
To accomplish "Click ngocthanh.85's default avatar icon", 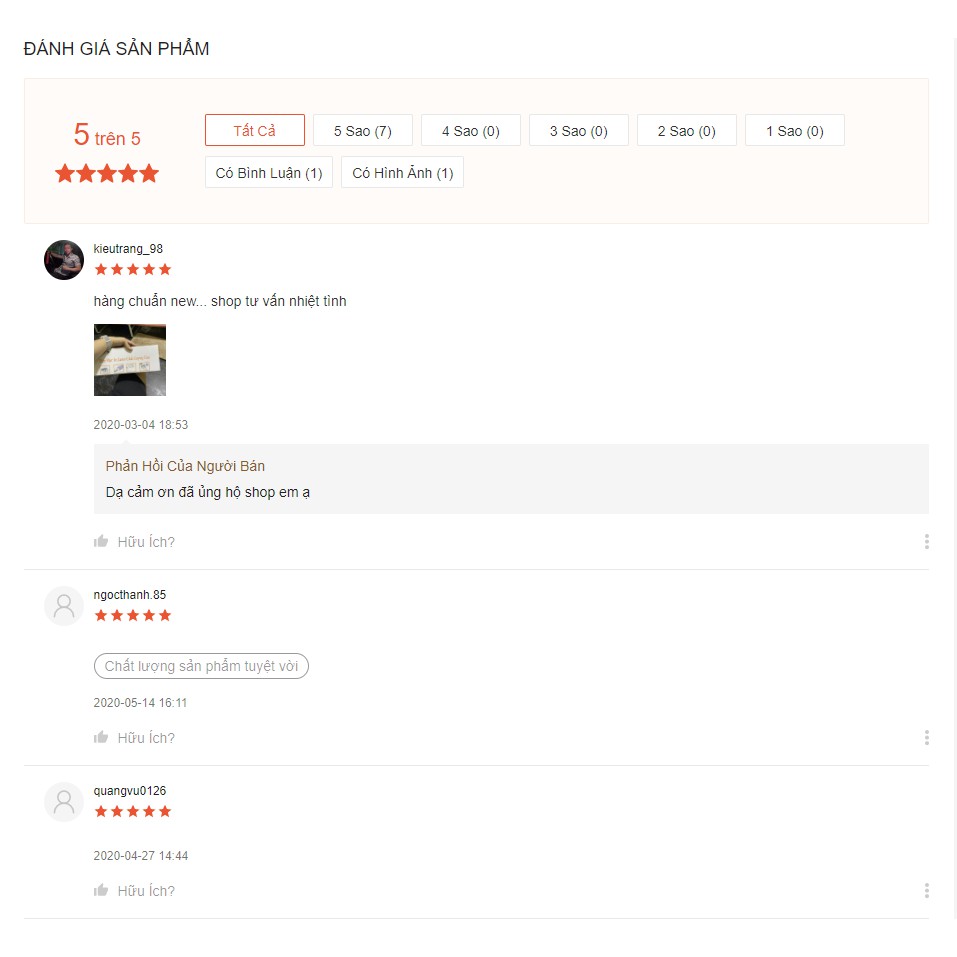I will [x=64, y=606].
